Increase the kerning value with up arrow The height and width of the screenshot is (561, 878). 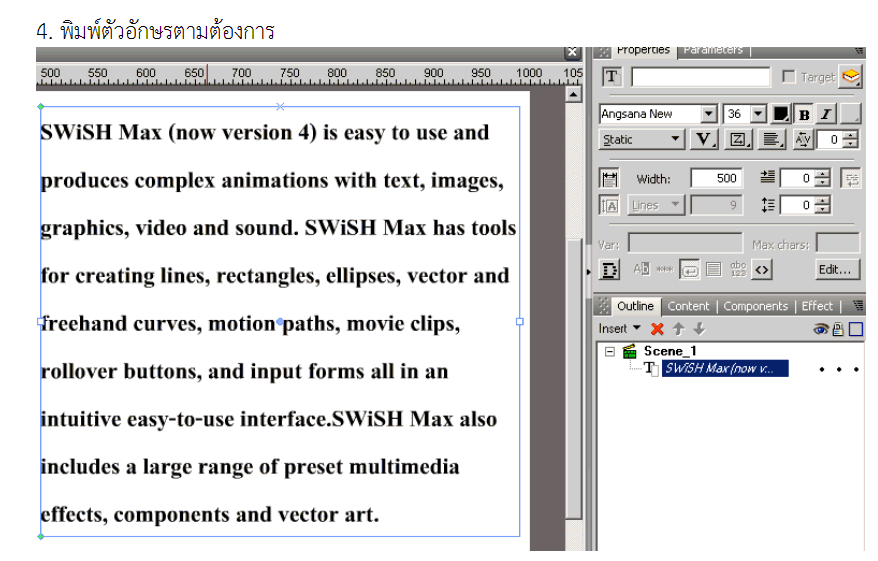[x=850, y=135]
